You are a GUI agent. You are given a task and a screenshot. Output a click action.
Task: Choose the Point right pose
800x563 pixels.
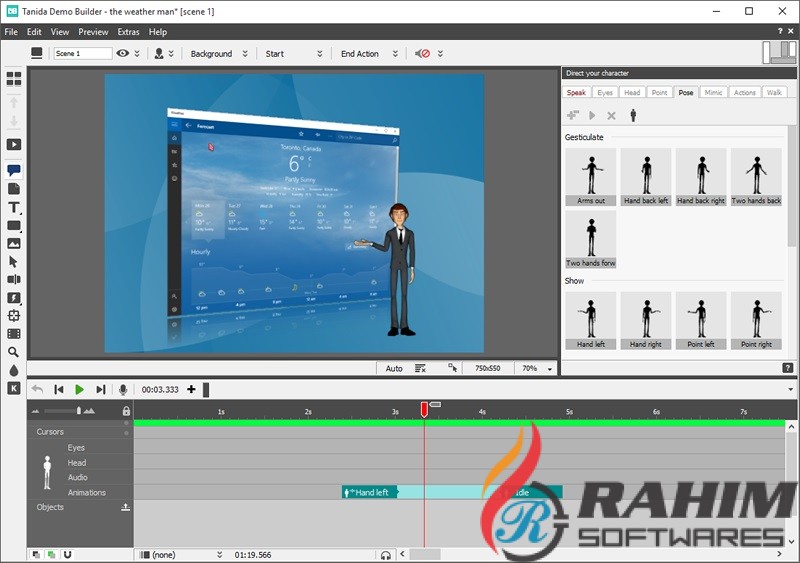click(756, 321)
